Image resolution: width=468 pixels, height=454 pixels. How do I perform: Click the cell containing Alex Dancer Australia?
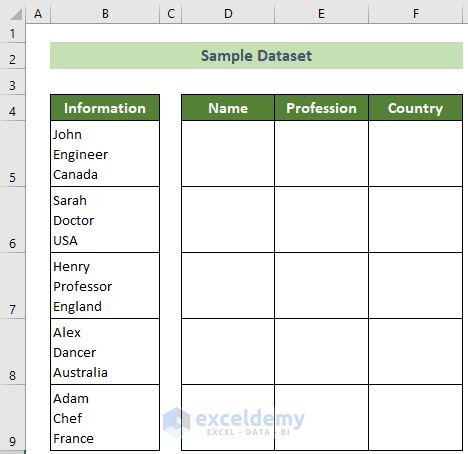coord(105,352)
